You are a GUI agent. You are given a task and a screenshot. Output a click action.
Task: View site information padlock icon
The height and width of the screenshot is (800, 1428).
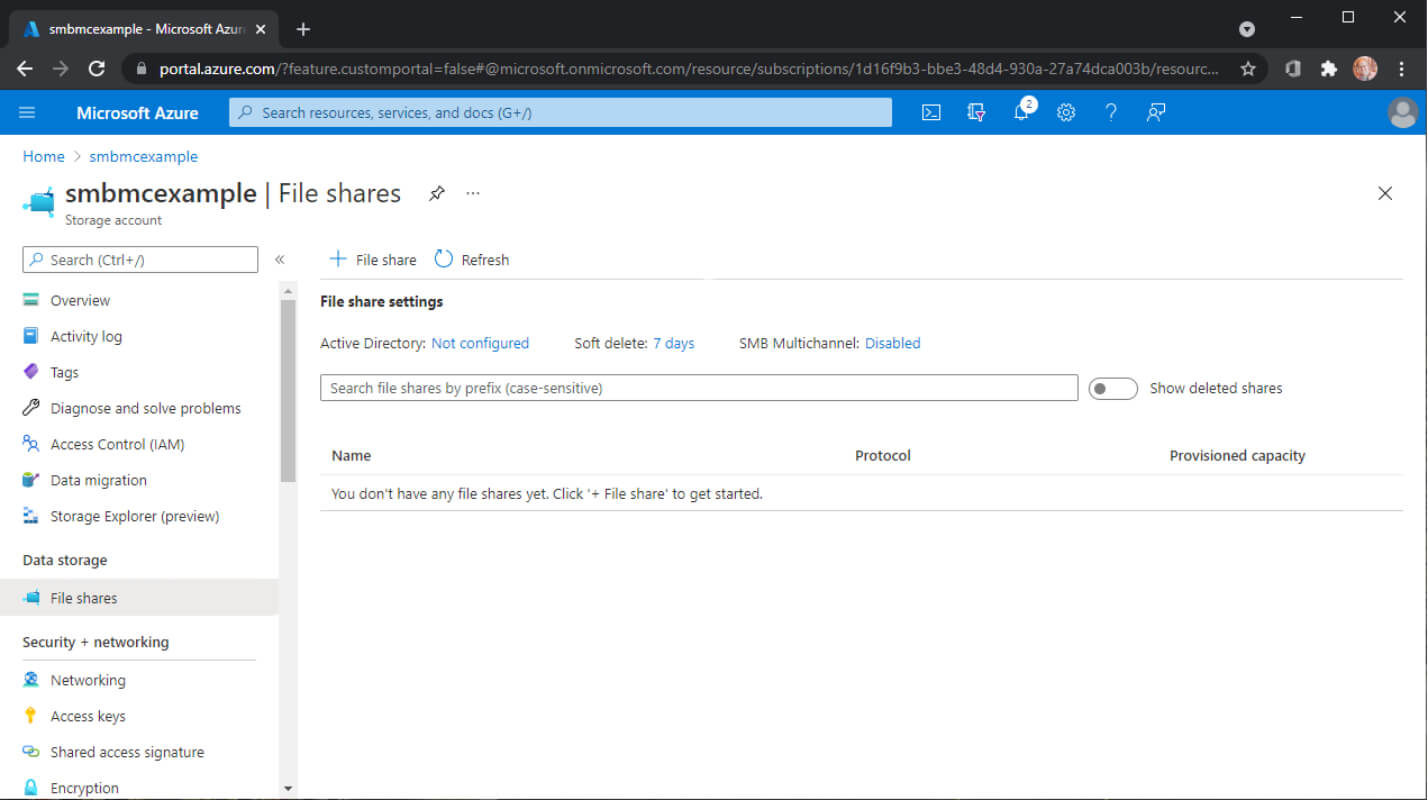[140, 69]
